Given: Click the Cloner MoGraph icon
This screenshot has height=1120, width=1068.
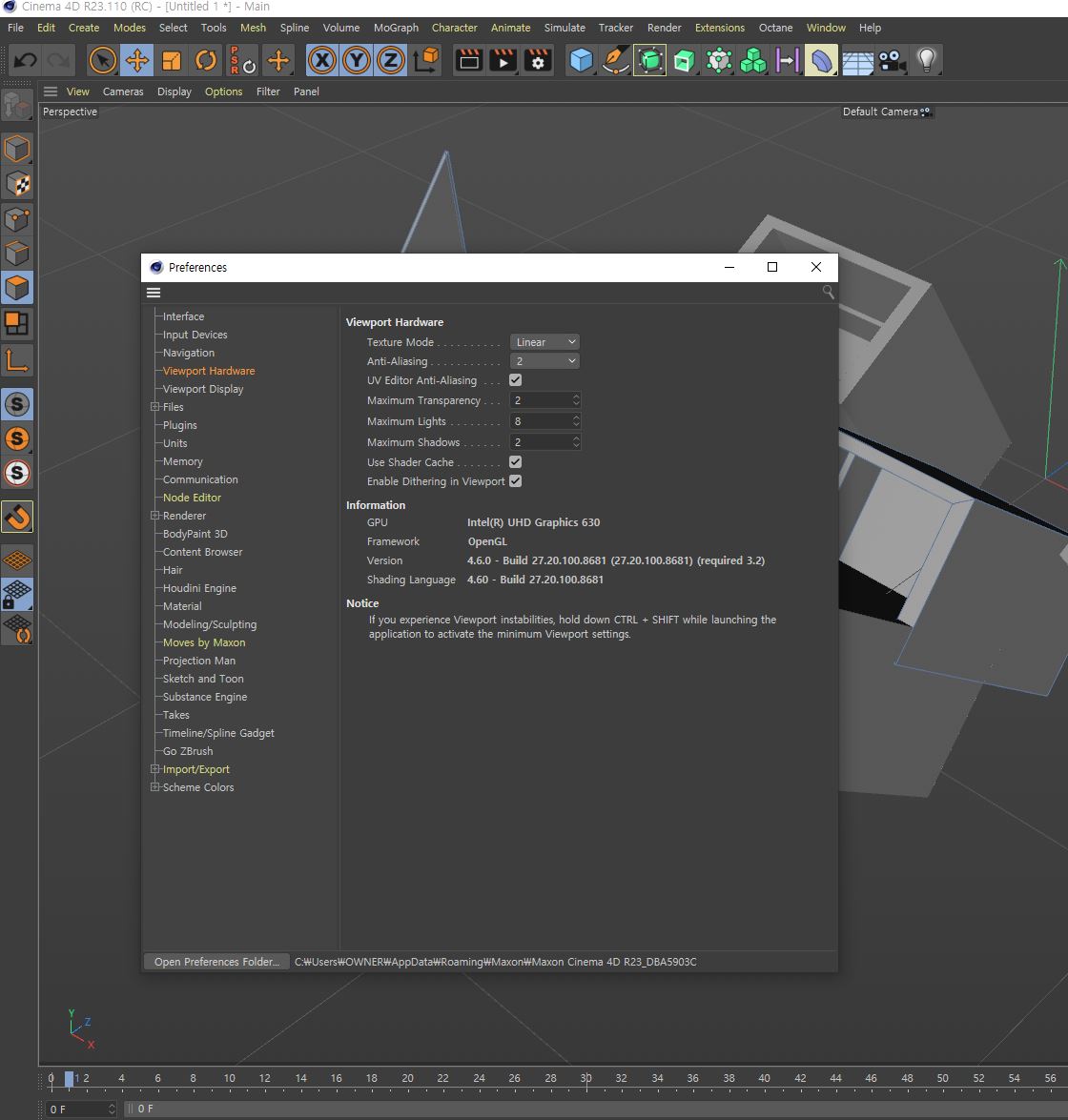Looking at the screenshot, I should tap(753, 60).
